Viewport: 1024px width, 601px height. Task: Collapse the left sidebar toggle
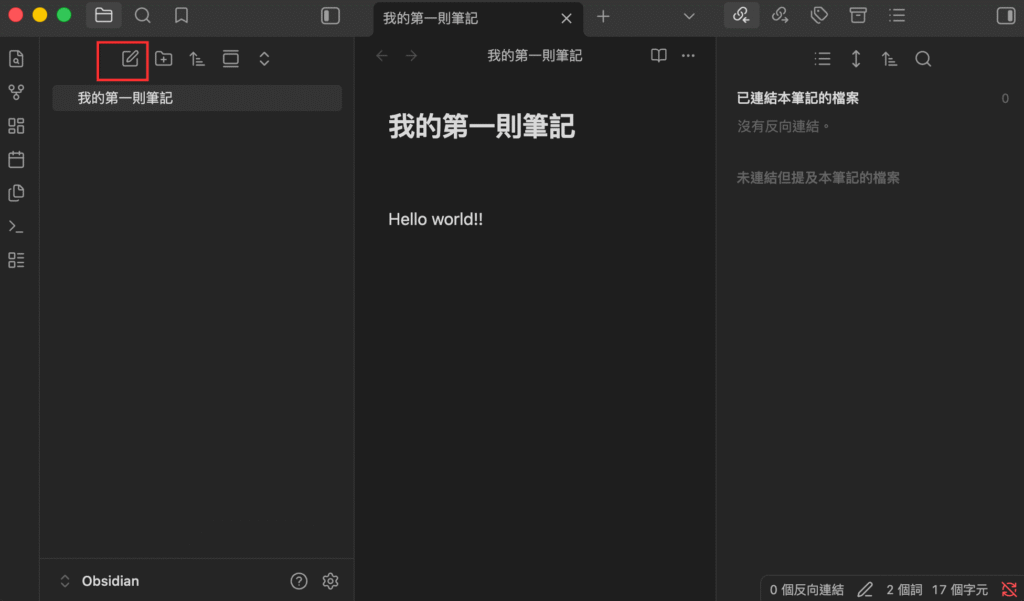coord(330,16)
